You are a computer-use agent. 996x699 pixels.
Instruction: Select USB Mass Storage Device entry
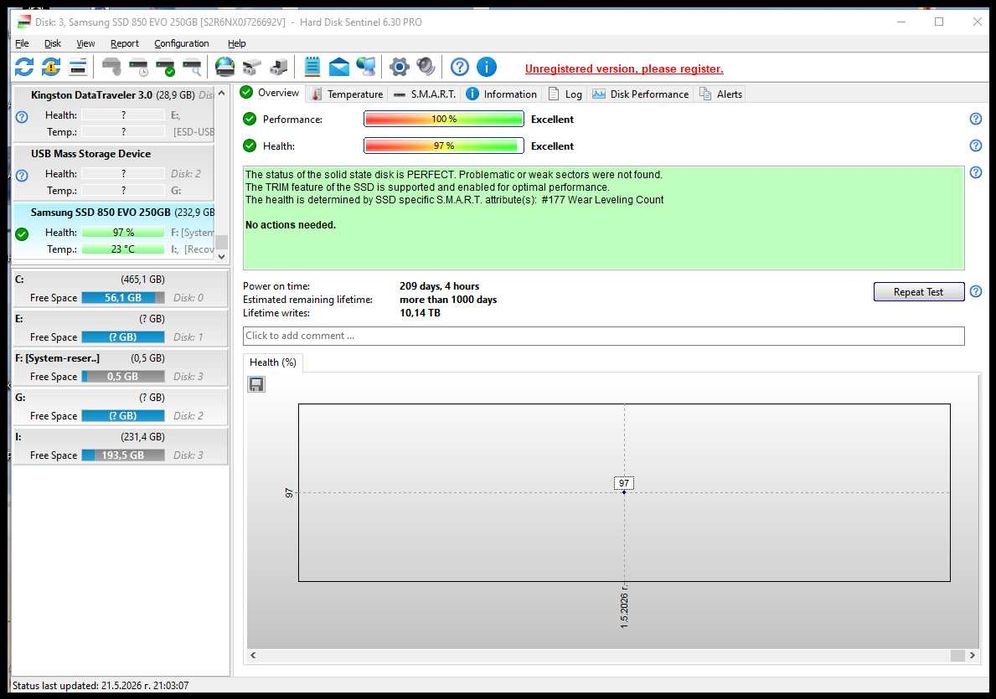tap(114, 172)
